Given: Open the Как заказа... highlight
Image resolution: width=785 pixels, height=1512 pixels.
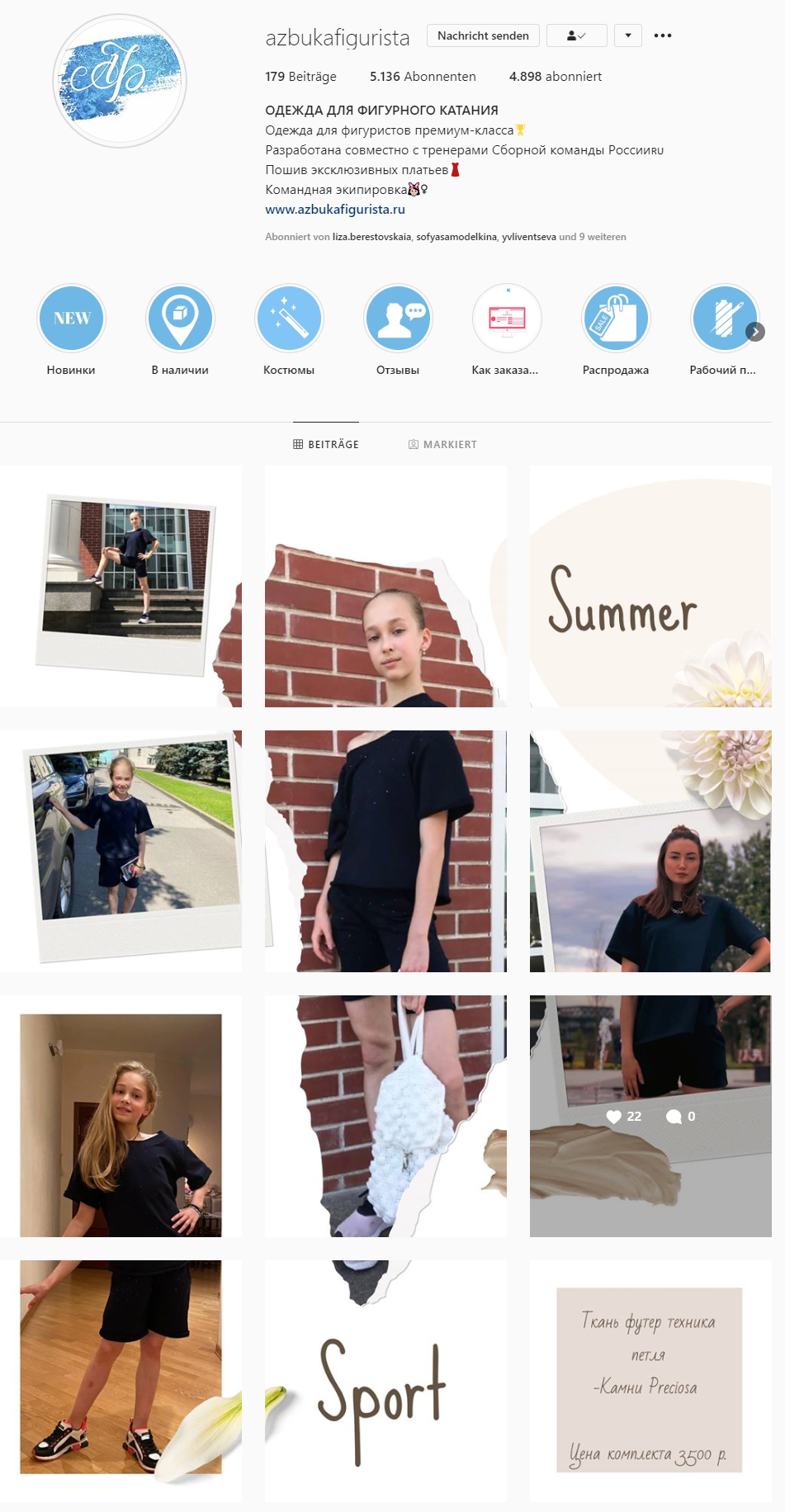Looking at the screenshot, I should point(507,319).
